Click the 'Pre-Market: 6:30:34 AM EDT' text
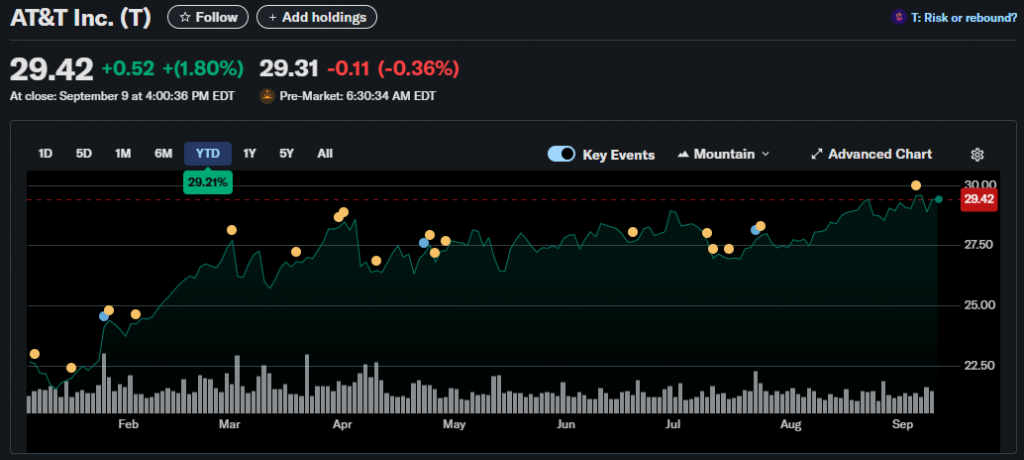 pyautogui.click(x=358, y=96)
